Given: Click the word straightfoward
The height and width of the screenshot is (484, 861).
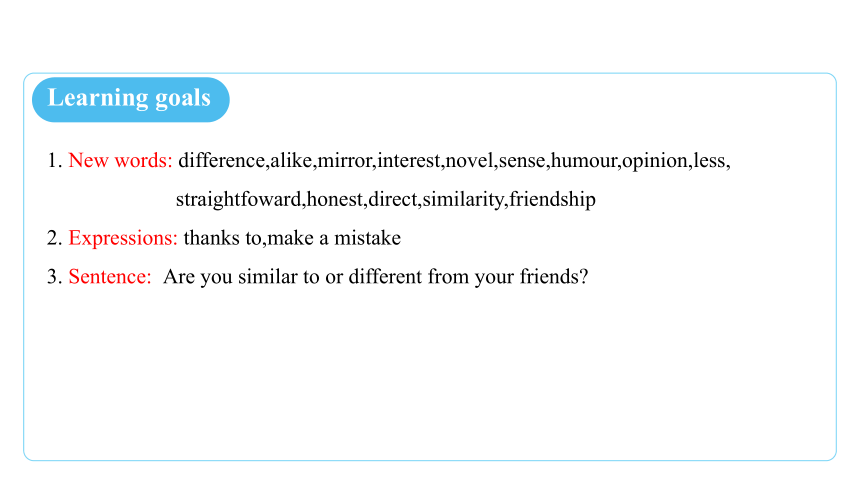Looking at the screenshot, I should [x=239, y=199].
